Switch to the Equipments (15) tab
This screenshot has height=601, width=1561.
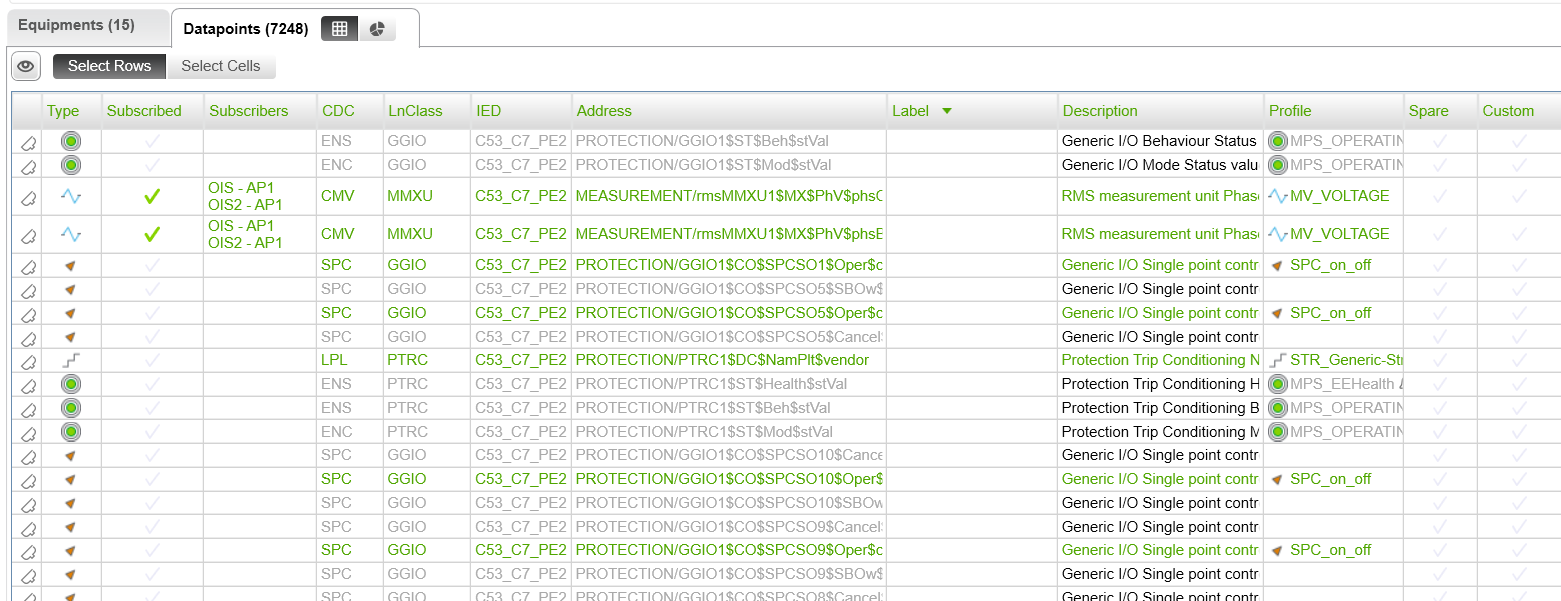(76, 25)
